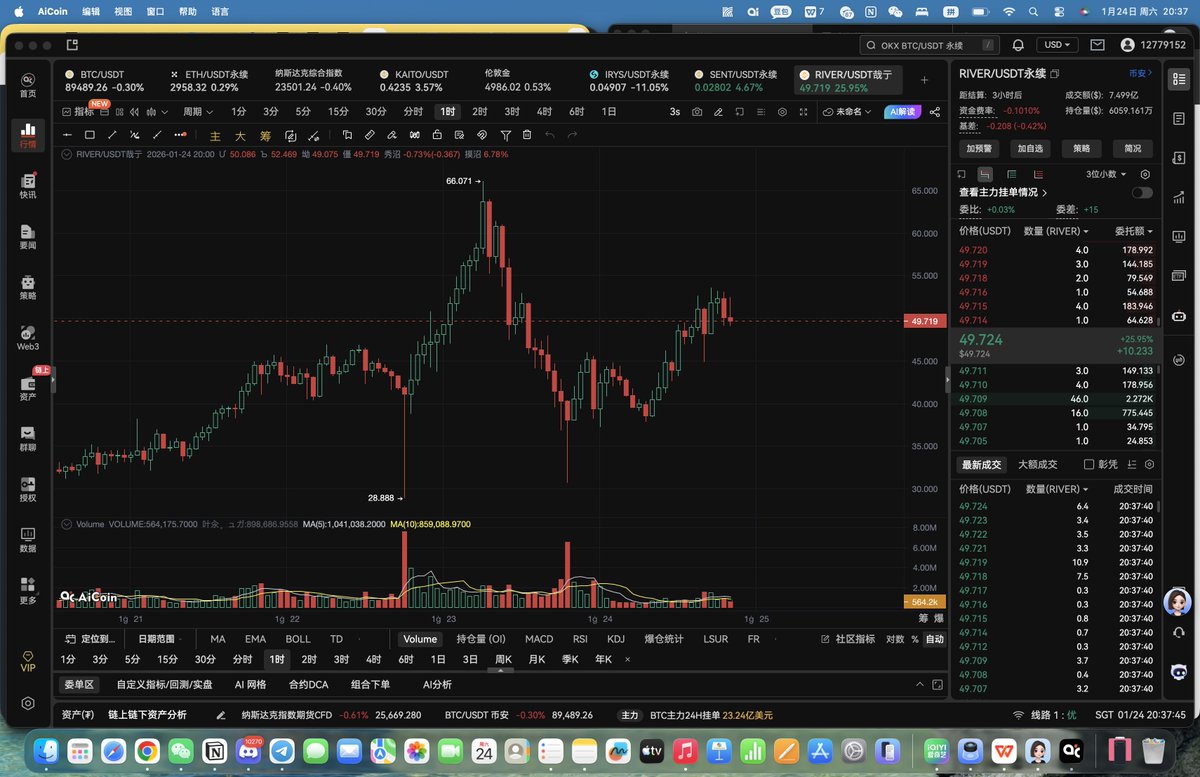Open the 委托额 column dropdown

click(1134, 231)
